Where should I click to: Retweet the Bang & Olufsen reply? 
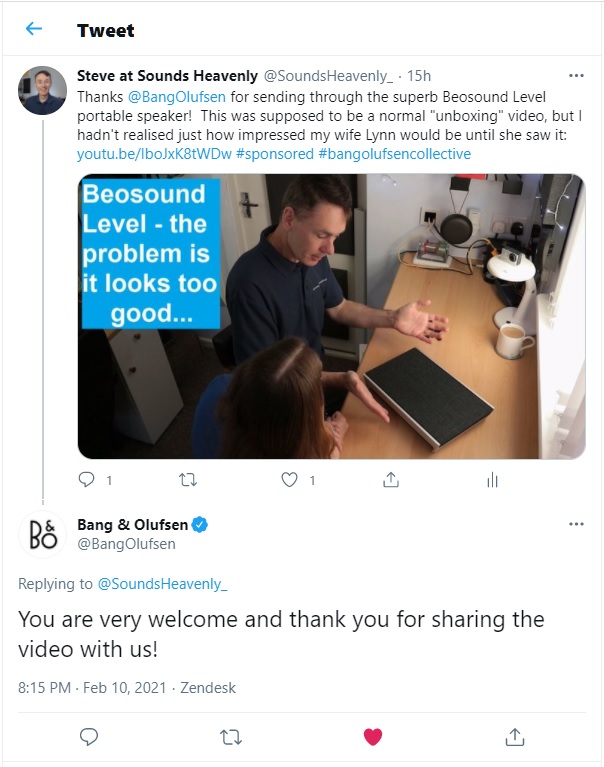(x=230, y=737)
